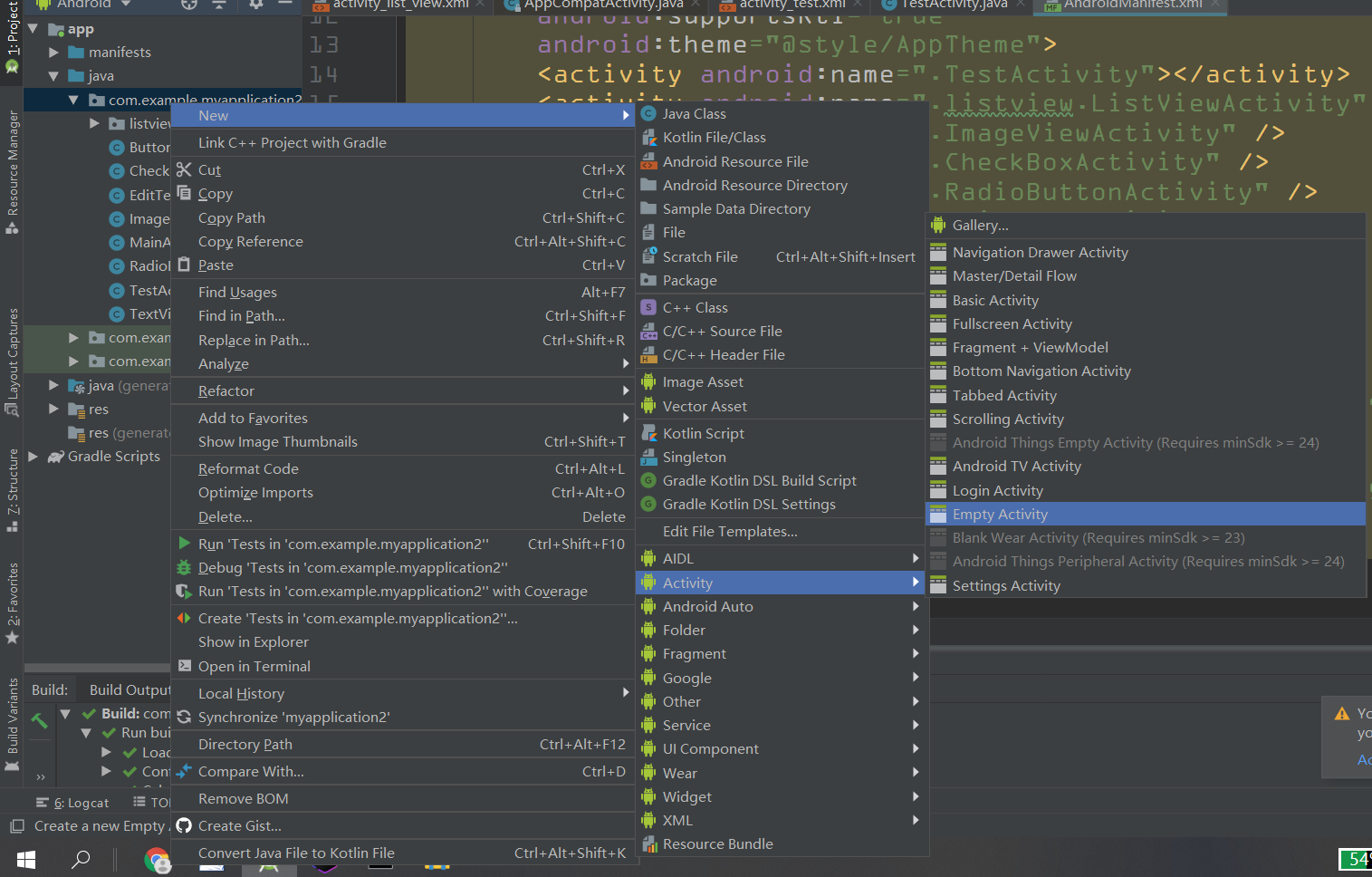Select Edit File Templates
Viewport: 1372px width, 877px height.
click(x=782, y=531)
